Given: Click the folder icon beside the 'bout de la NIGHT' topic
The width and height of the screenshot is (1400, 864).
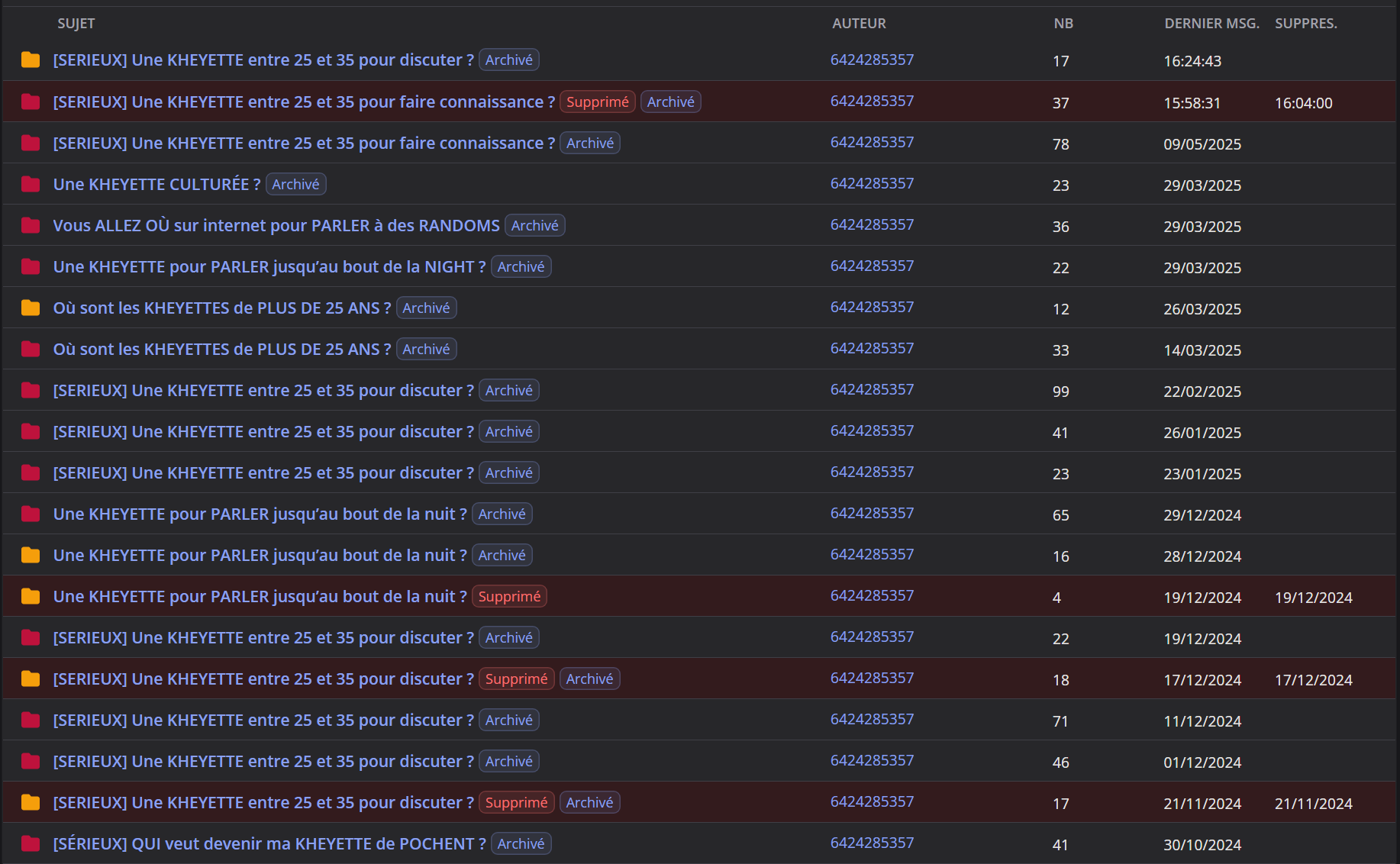Looking at the screenshot, I should click(x=31, y=266).
